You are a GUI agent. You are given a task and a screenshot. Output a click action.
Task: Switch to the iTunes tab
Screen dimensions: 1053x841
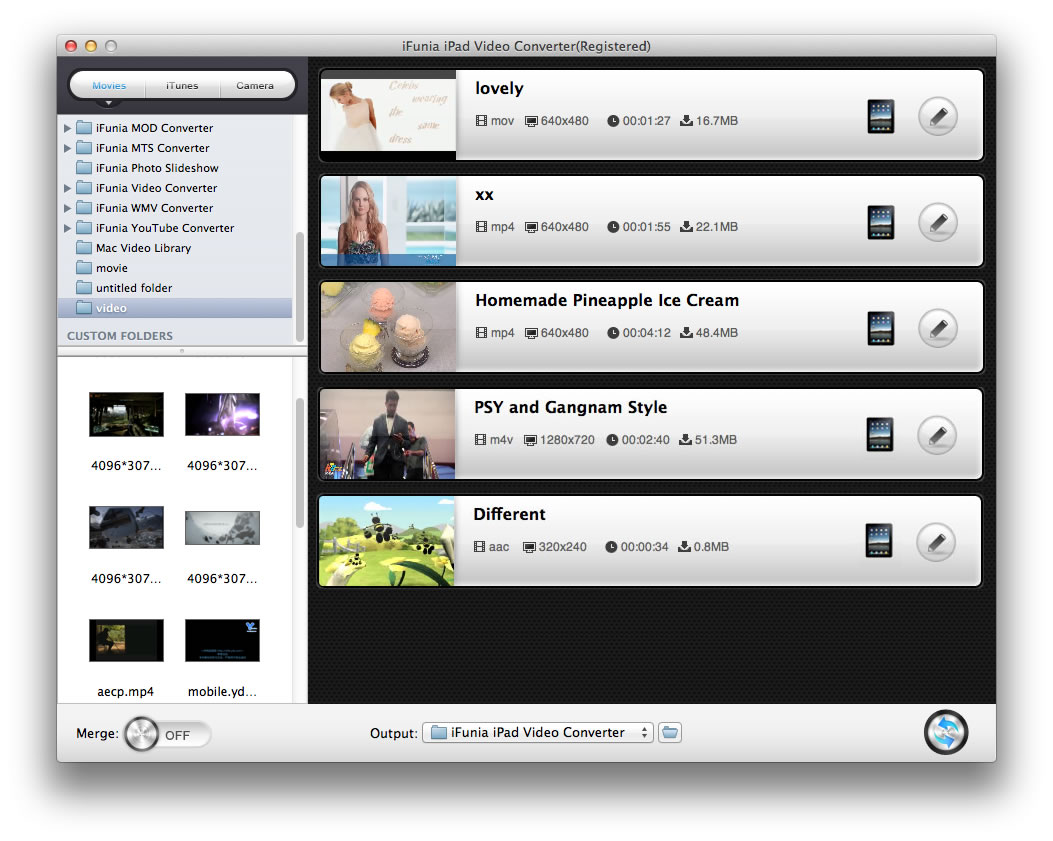coord(182,85)
